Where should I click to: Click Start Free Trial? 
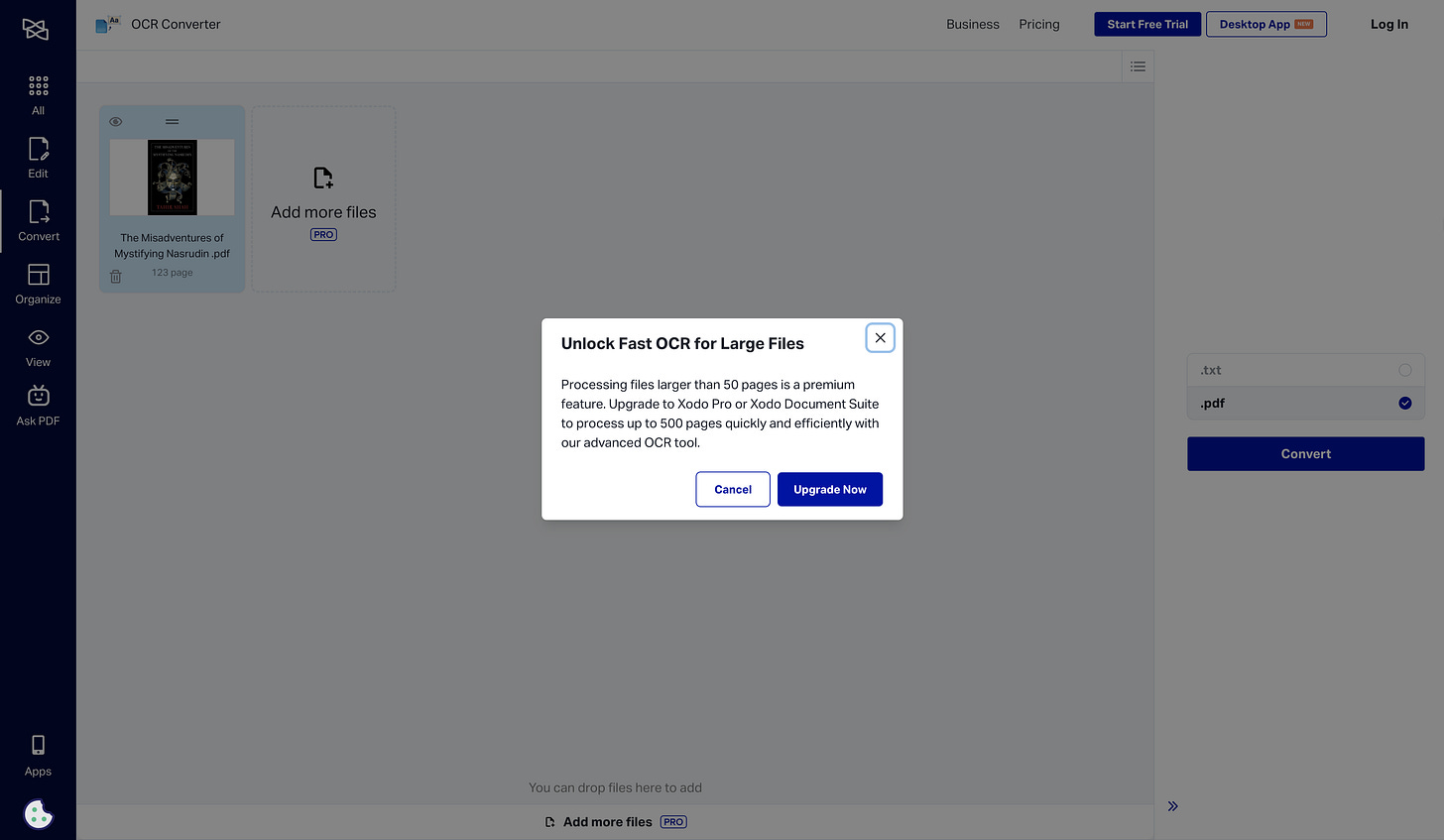point(1147,24)
